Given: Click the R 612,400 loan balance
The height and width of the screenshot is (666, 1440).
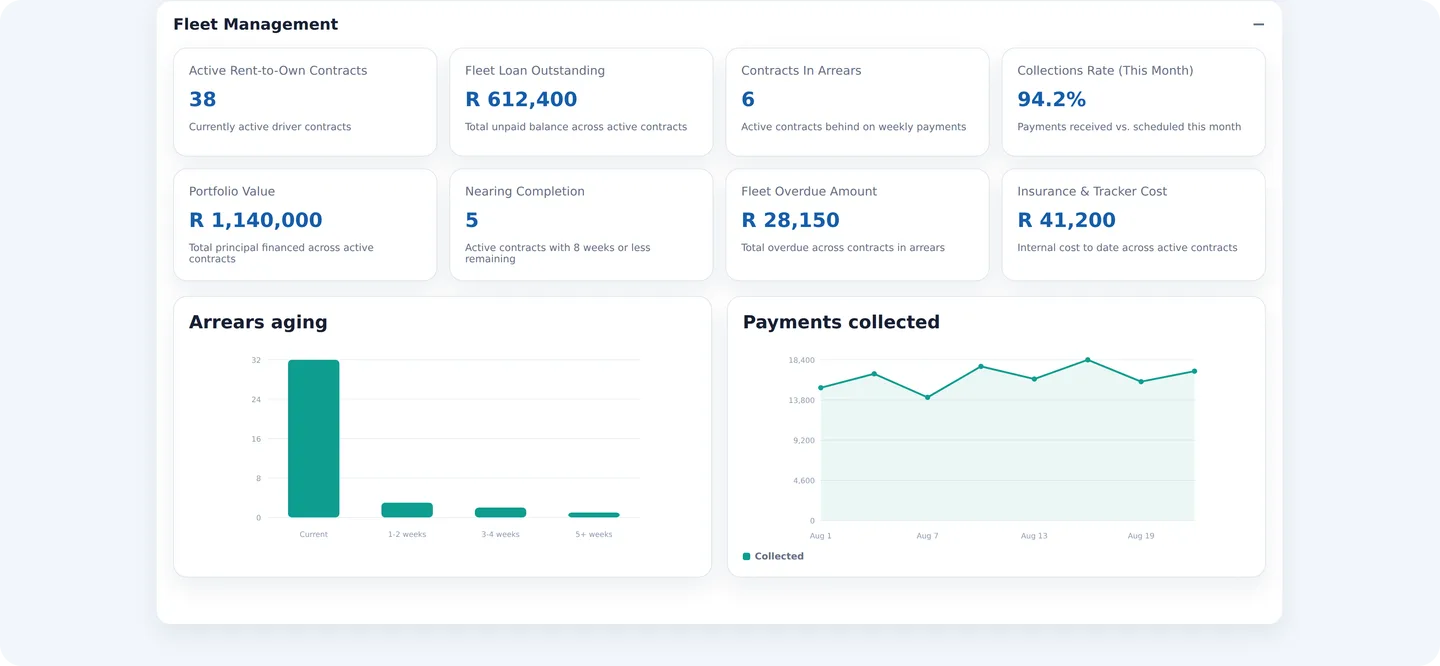Looking at the screenshot, I should coord(521,99).
